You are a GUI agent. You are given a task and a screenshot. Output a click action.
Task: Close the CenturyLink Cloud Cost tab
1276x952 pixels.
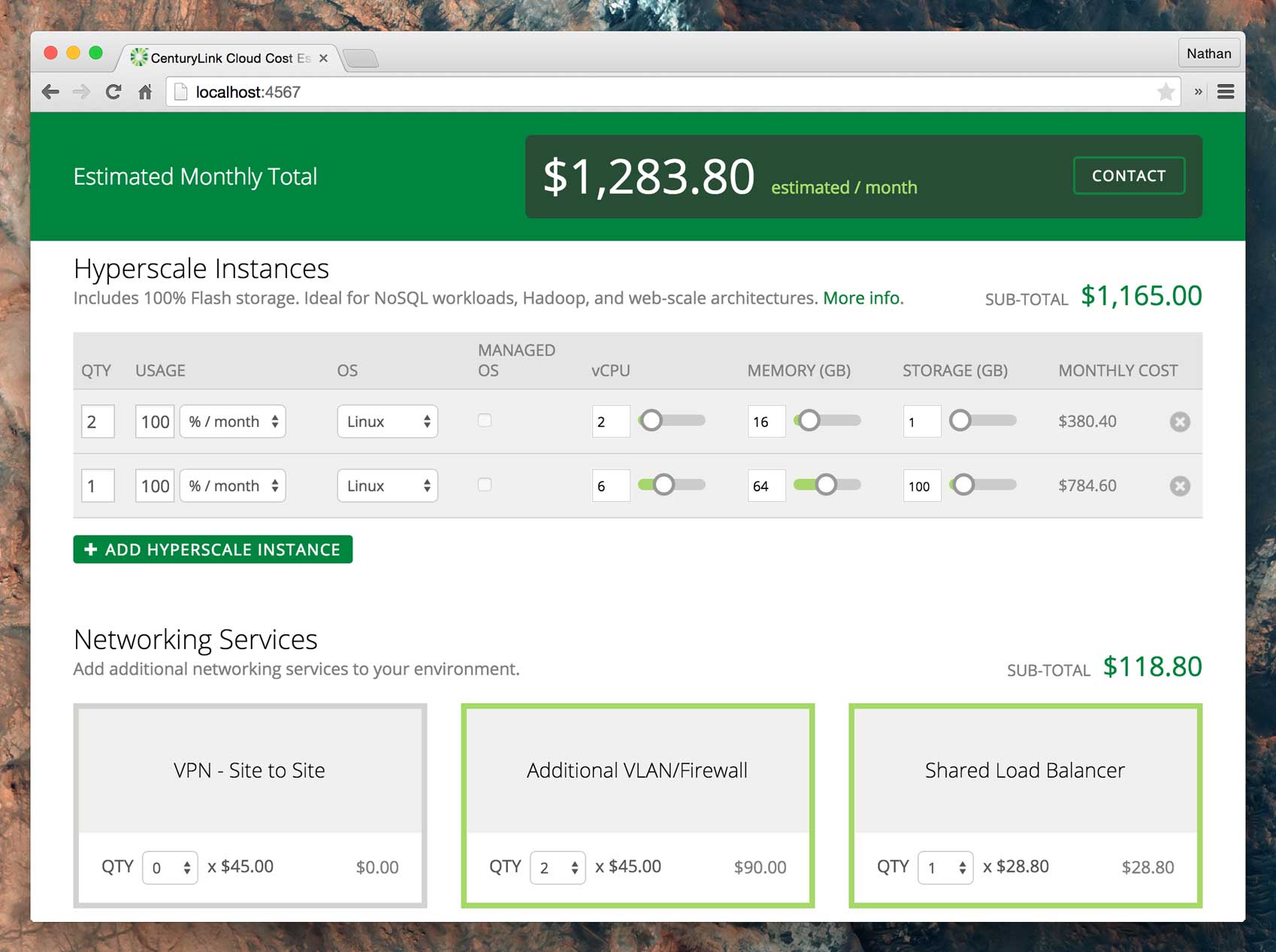click(x=323, y=59)
